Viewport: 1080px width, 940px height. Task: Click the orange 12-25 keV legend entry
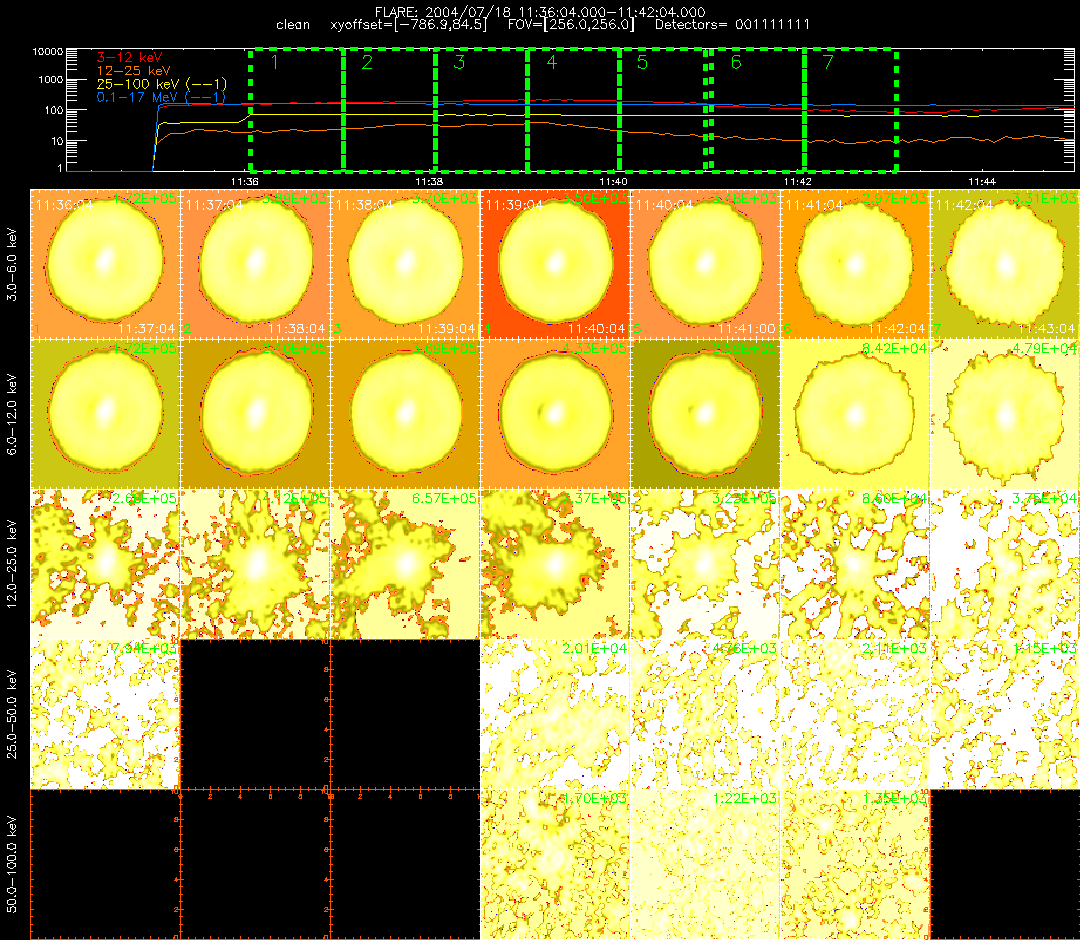click(134, 70)
